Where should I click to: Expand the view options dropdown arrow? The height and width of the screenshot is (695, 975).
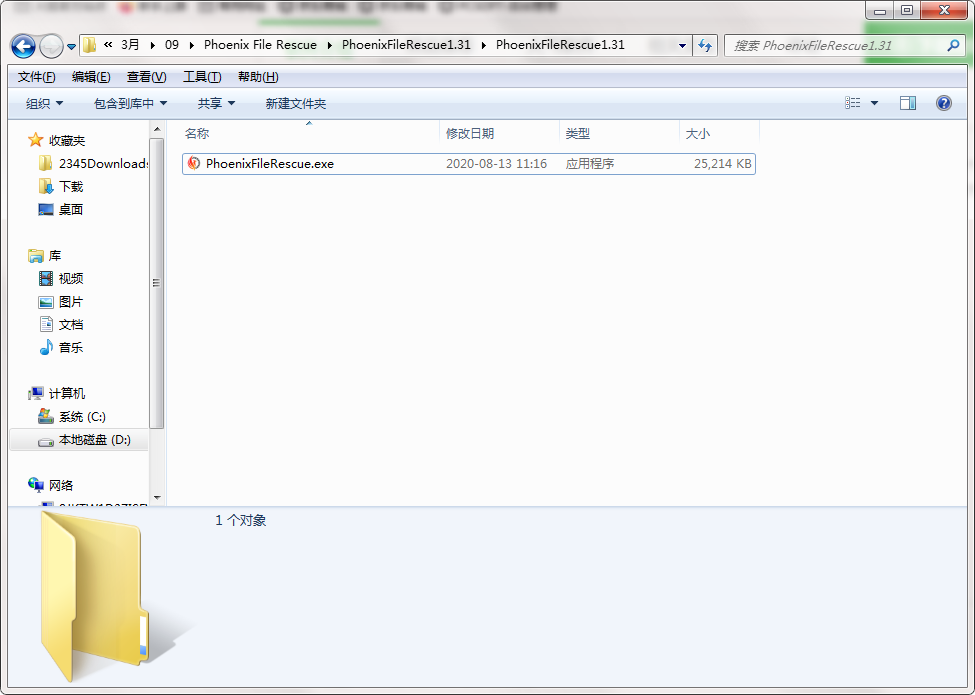tap(874, 103)
